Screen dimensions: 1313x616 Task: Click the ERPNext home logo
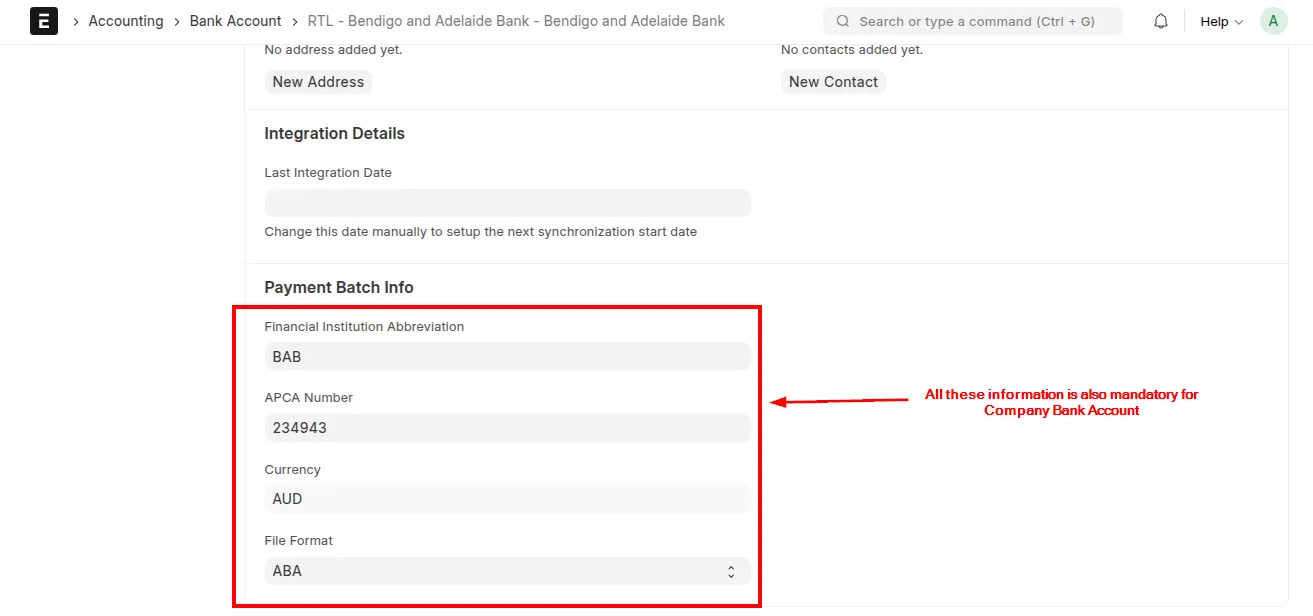pos(44,21)
